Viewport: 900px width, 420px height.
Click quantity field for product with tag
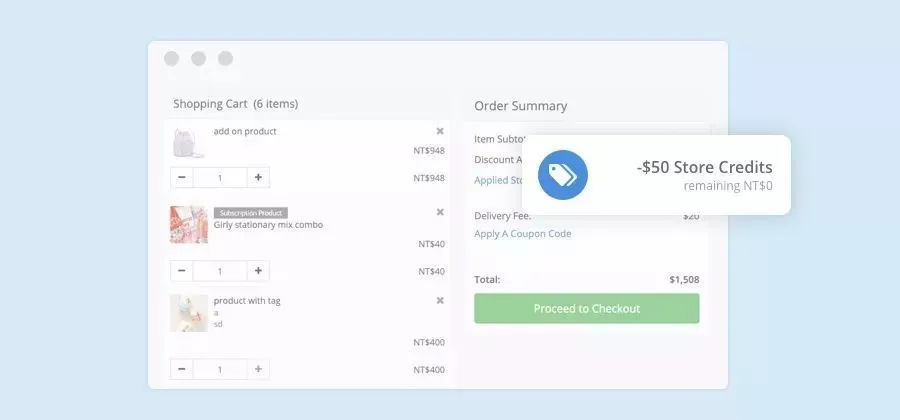pos(220,369)
